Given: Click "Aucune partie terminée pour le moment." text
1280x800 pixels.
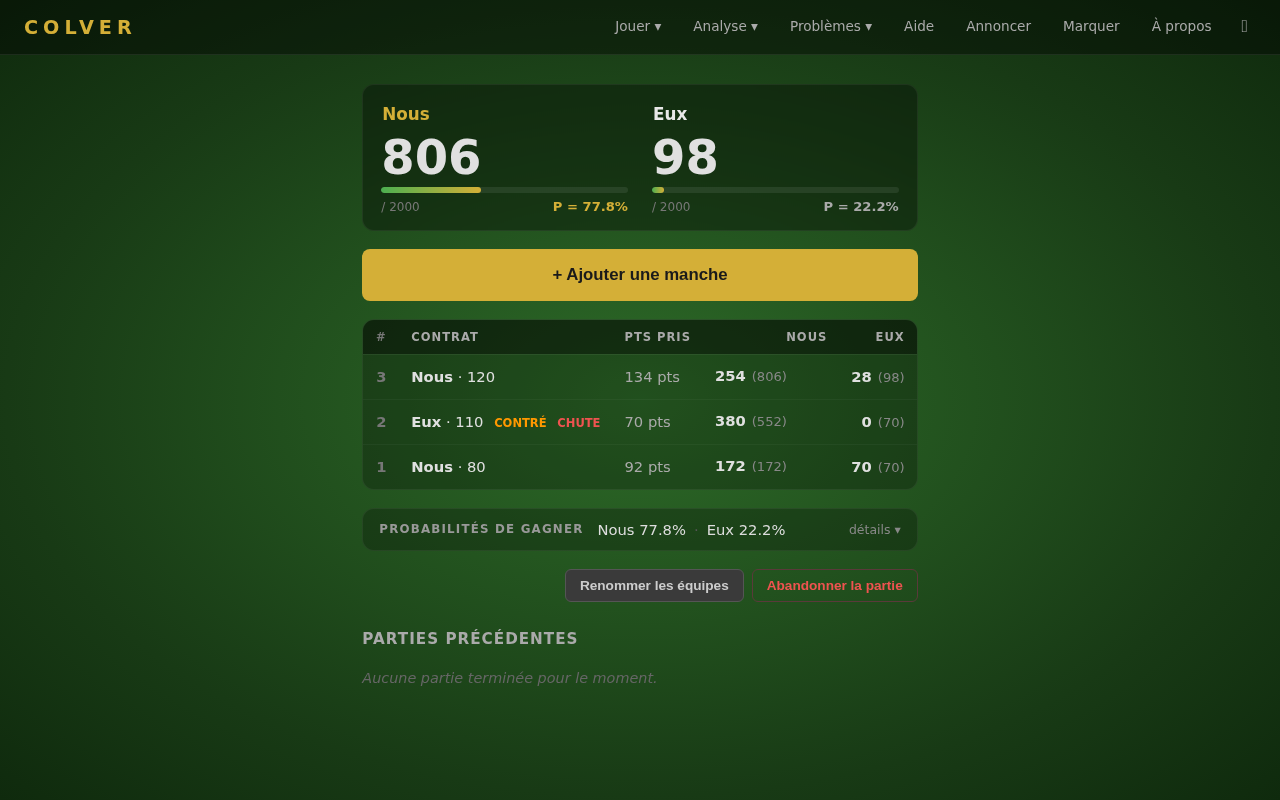Looking at the screenshot, I should pyautogui.click(x=510, y=678).
